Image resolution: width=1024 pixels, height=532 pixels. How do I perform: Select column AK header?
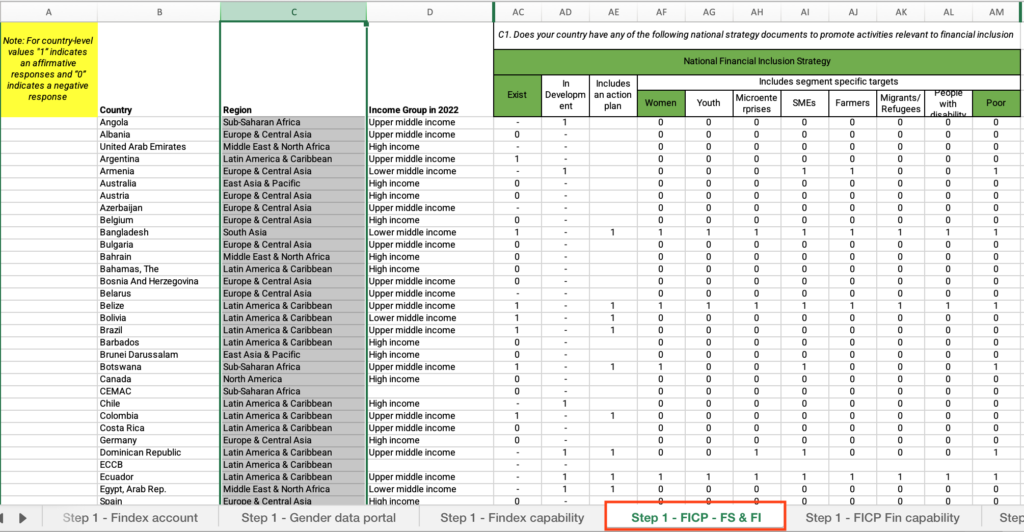(x=901, y=12)
